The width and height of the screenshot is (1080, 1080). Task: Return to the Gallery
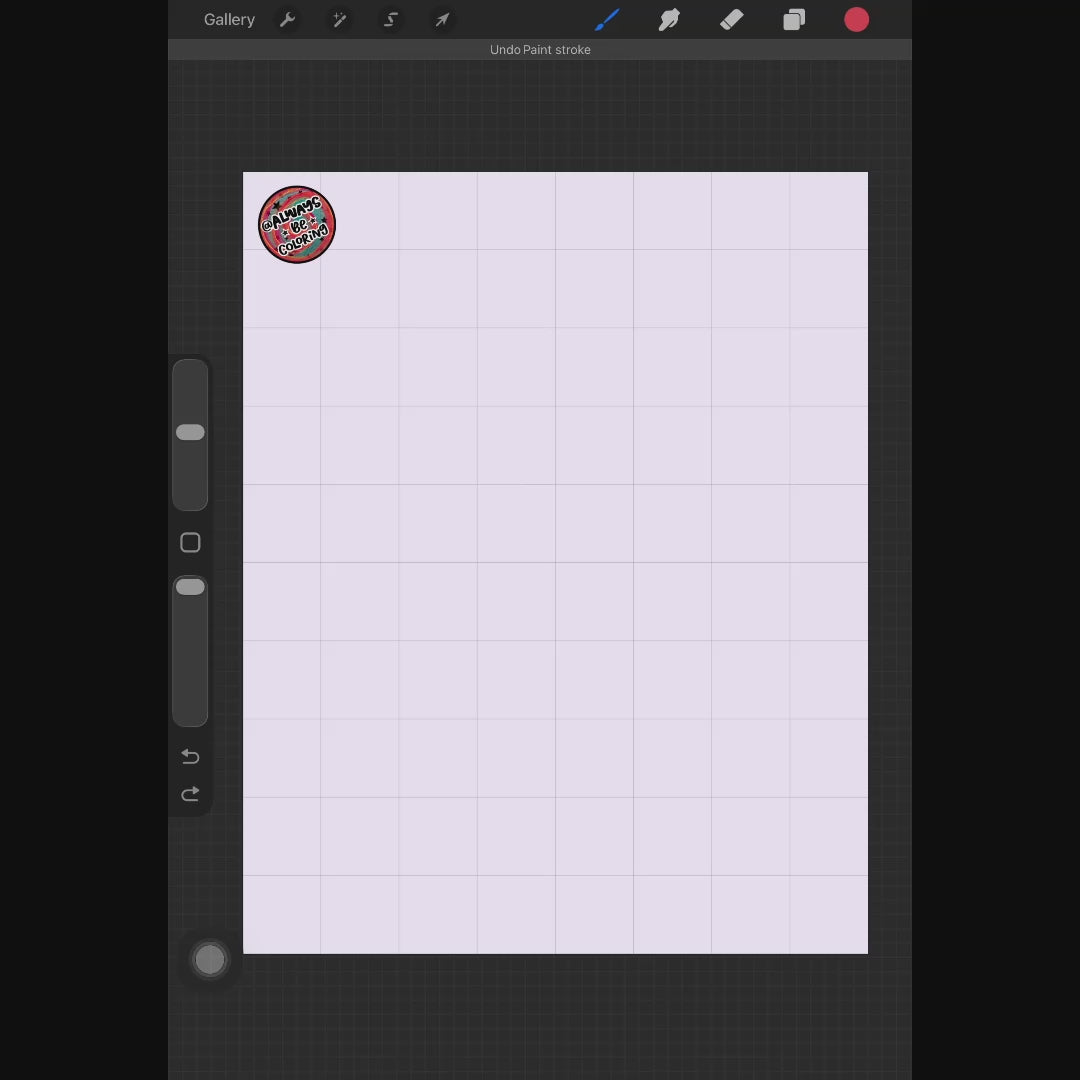click(x=229, y=20)
